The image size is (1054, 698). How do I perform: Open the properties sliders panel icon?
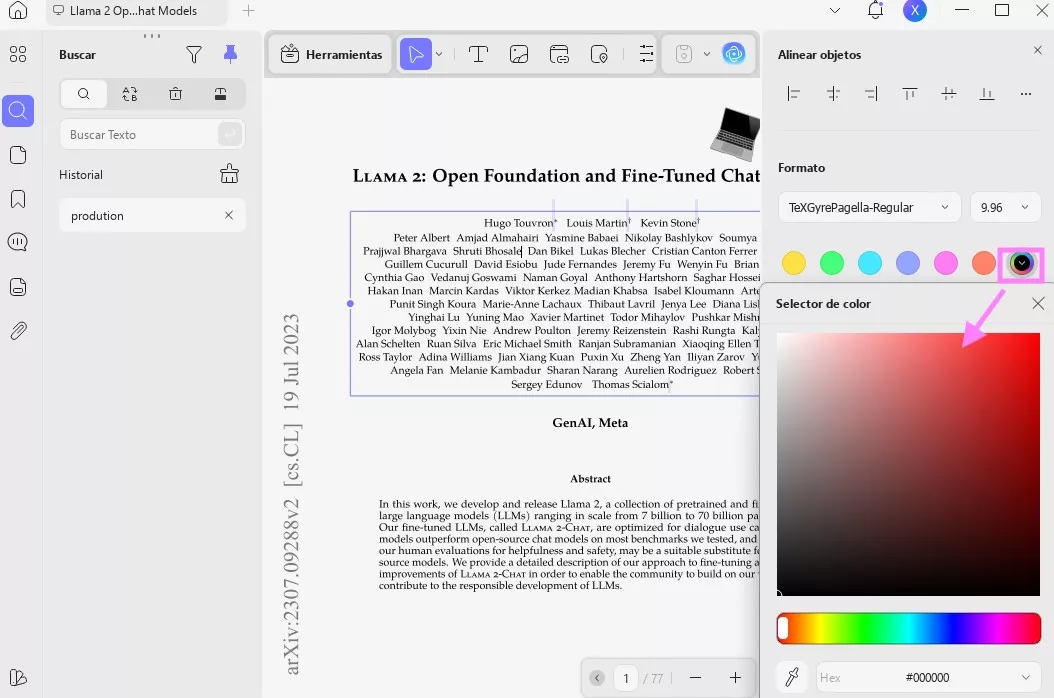[x=646, y=54]
